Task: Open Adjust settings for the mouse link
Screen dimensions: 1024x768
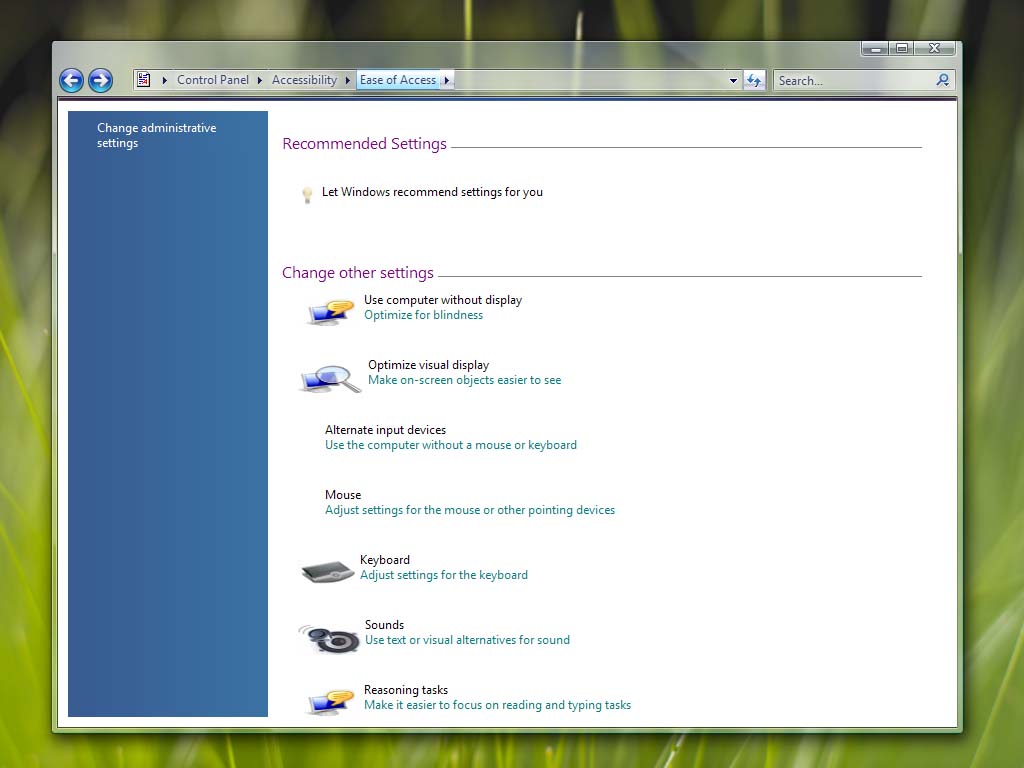Action: [470, 510]
